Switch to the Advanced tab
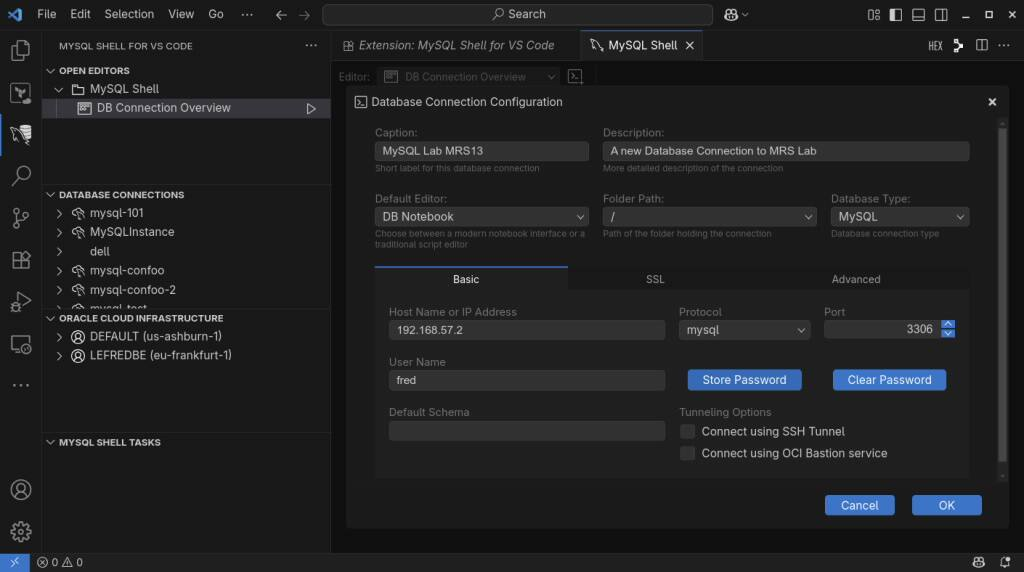The height and width of the screenshot is (572, 1024). 856,279
